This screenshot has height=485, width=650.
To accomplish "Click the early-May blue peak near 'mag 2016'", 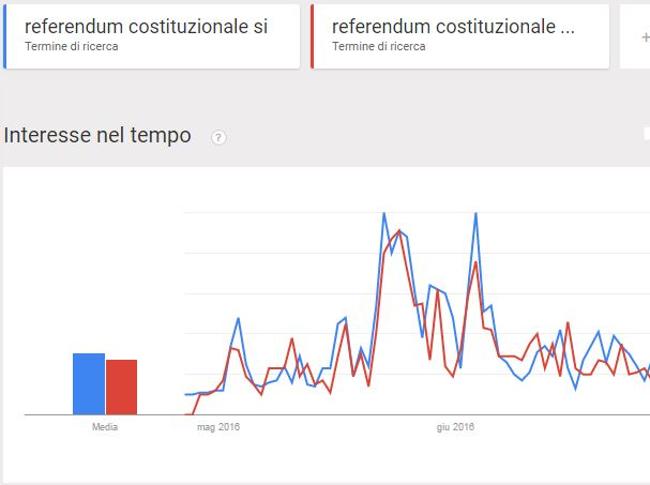I will tap(238, 318).
